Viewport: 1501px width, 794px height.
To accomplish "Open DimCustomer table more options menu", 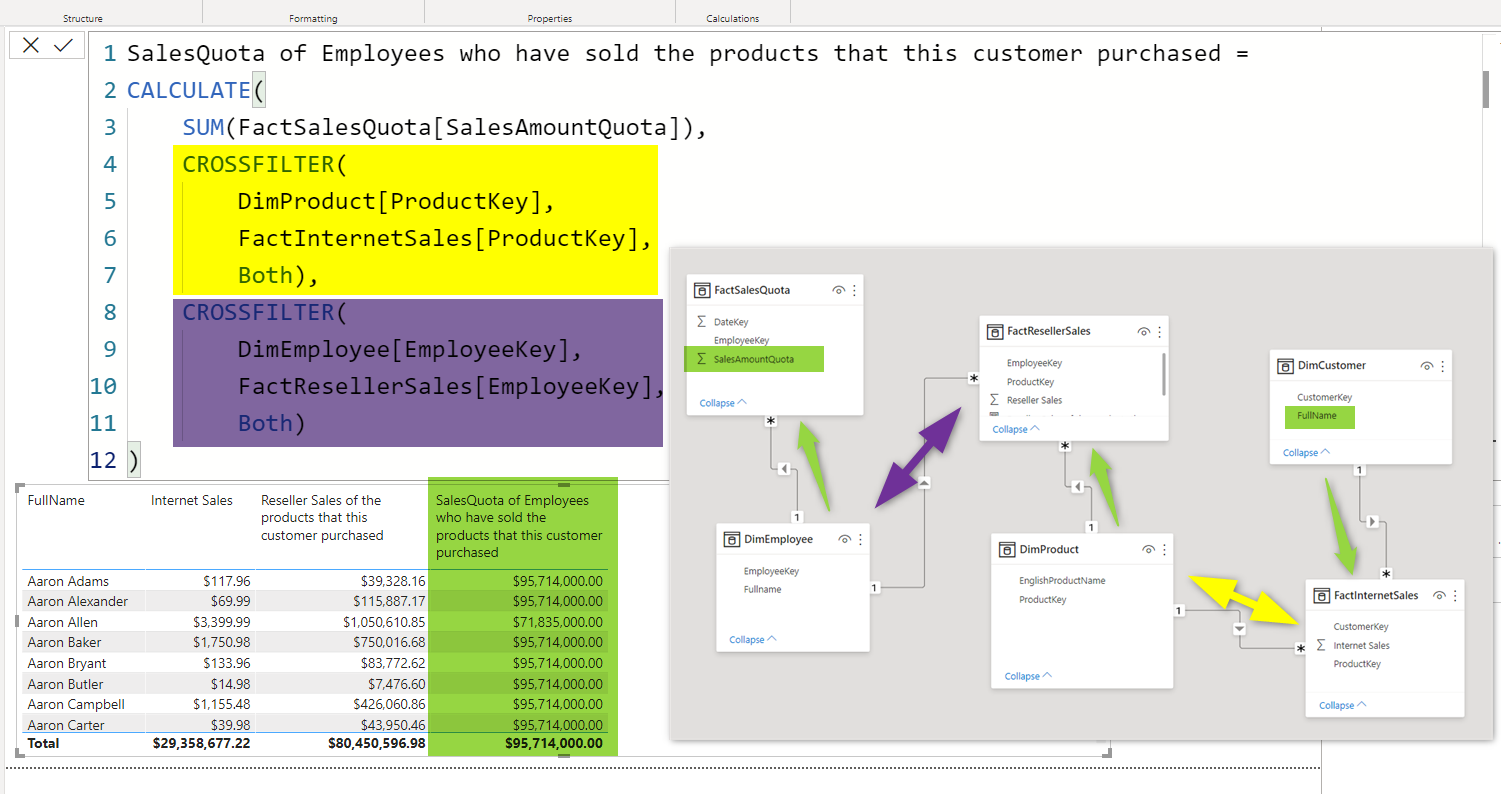I will pos(1442,366).
